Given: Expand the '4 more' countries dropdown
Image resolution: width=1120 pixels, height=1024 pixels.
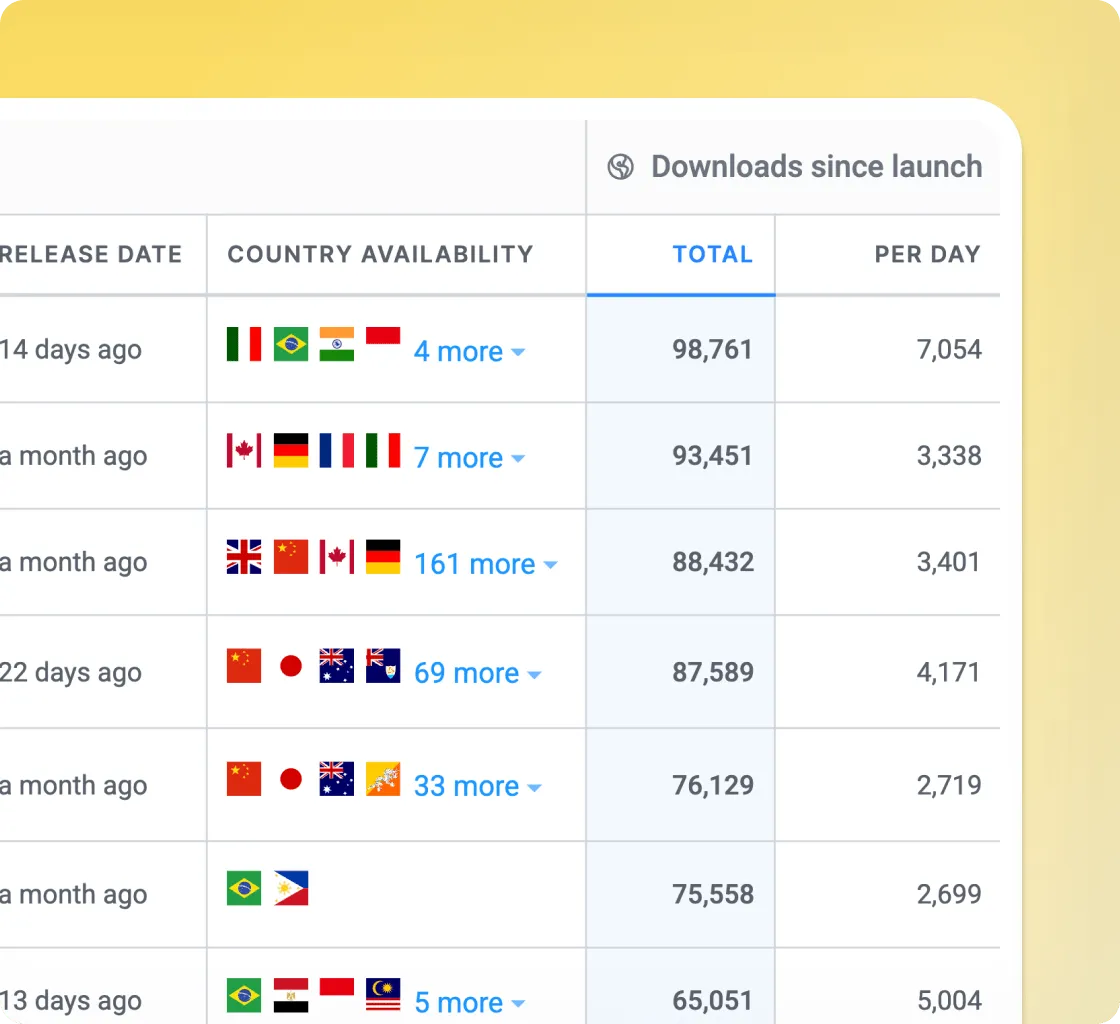Looking at the screenshot, I should (x=469, y=351).
